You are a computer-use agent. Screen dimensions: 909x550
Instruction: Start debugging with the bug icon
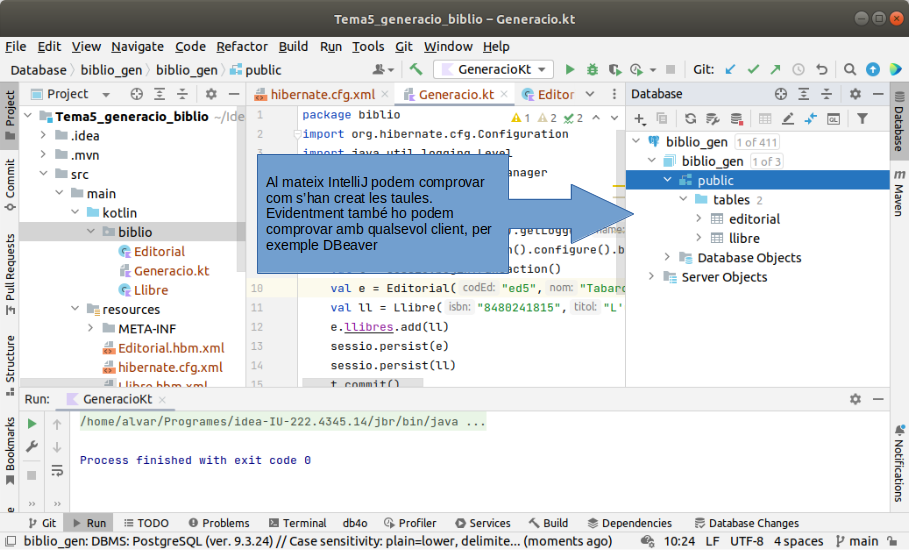pos(592,70)
